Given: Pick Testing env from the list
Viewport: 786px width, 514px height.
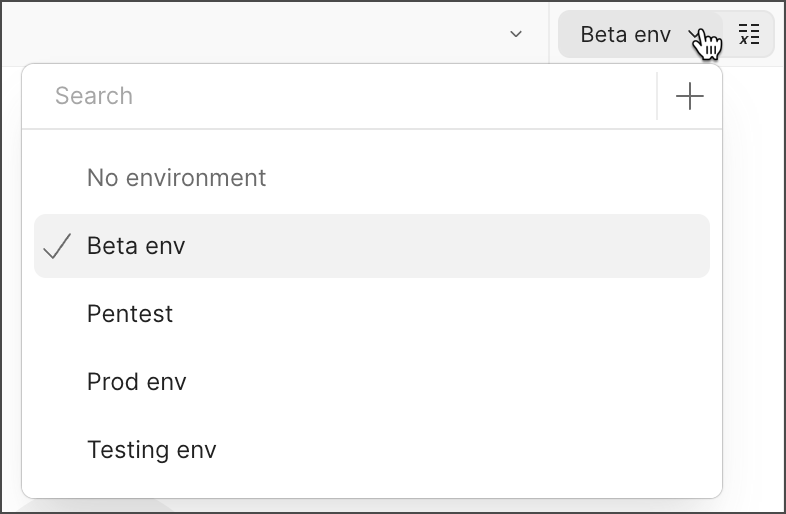Looking at the screenshot, I should coord(152,450).
